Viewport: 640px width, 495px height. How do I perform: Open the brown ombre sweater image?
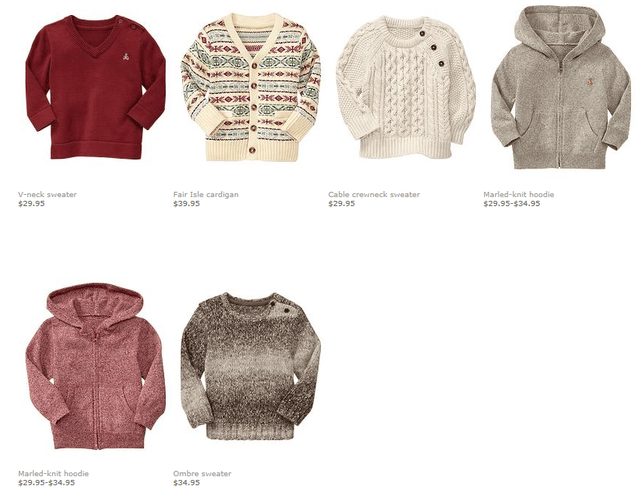click(251, 366)
